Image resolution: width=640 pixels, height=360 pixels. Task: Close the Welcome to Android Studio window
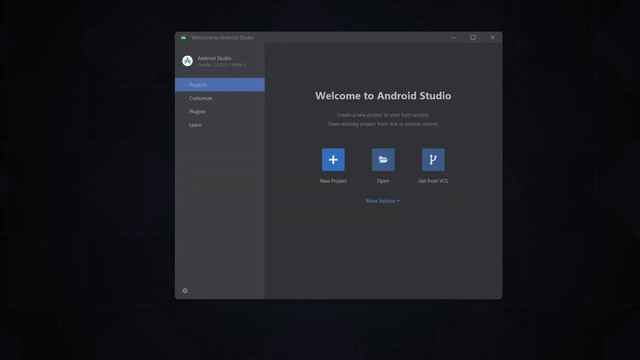493,38
